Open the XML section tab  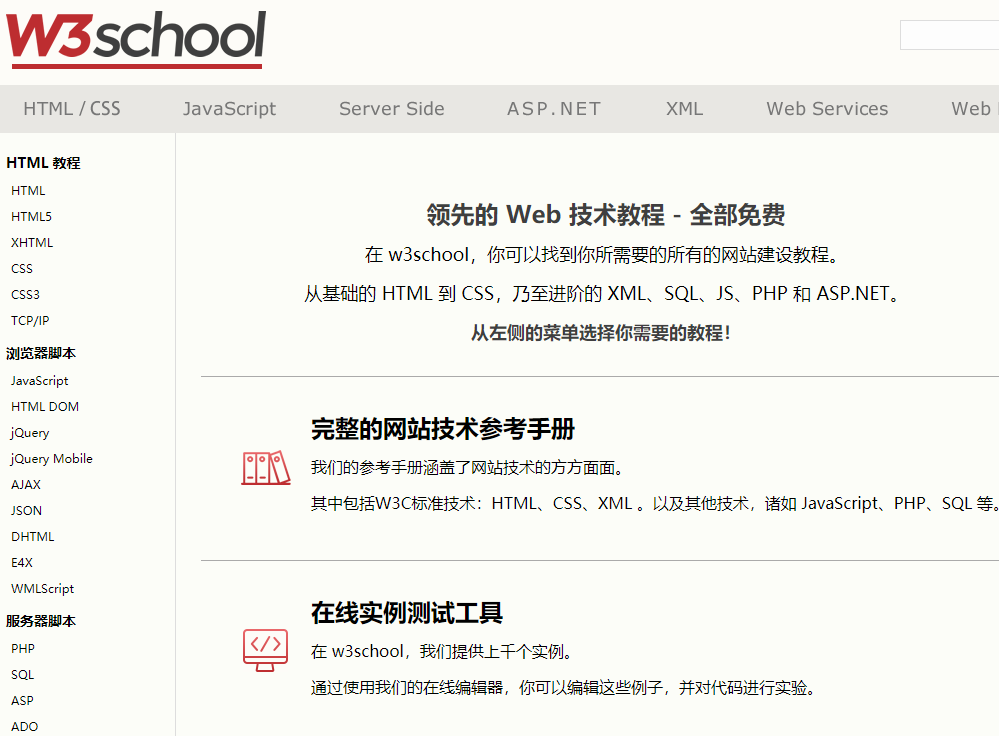tap(684, 108)
